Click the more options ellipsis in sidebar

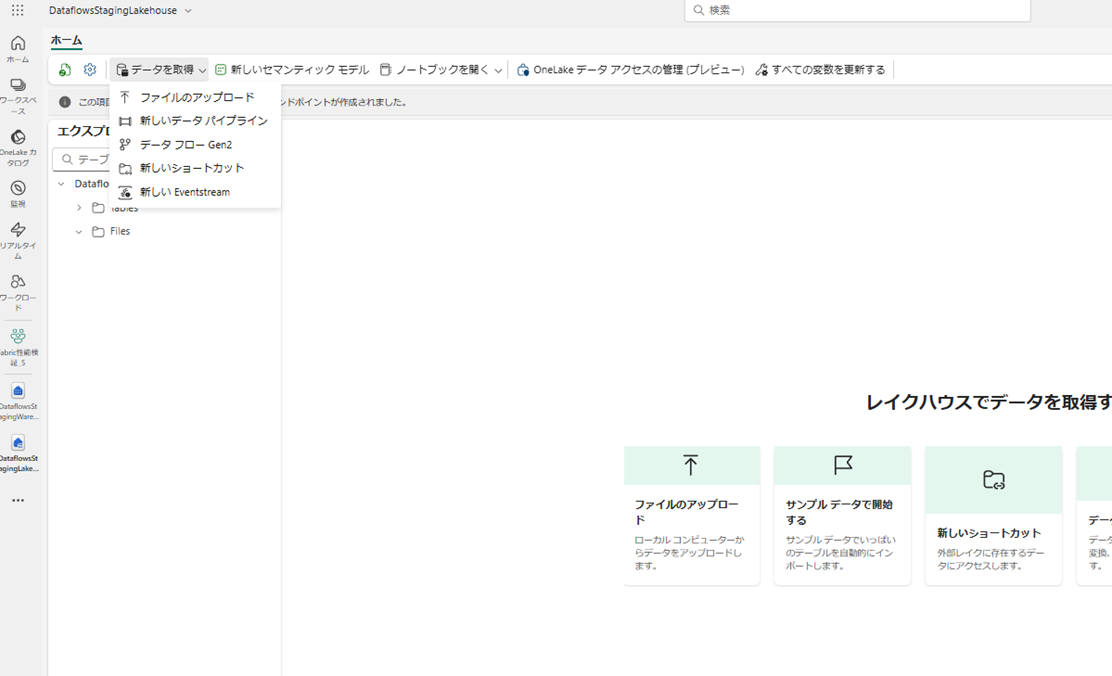coord(18,500)
